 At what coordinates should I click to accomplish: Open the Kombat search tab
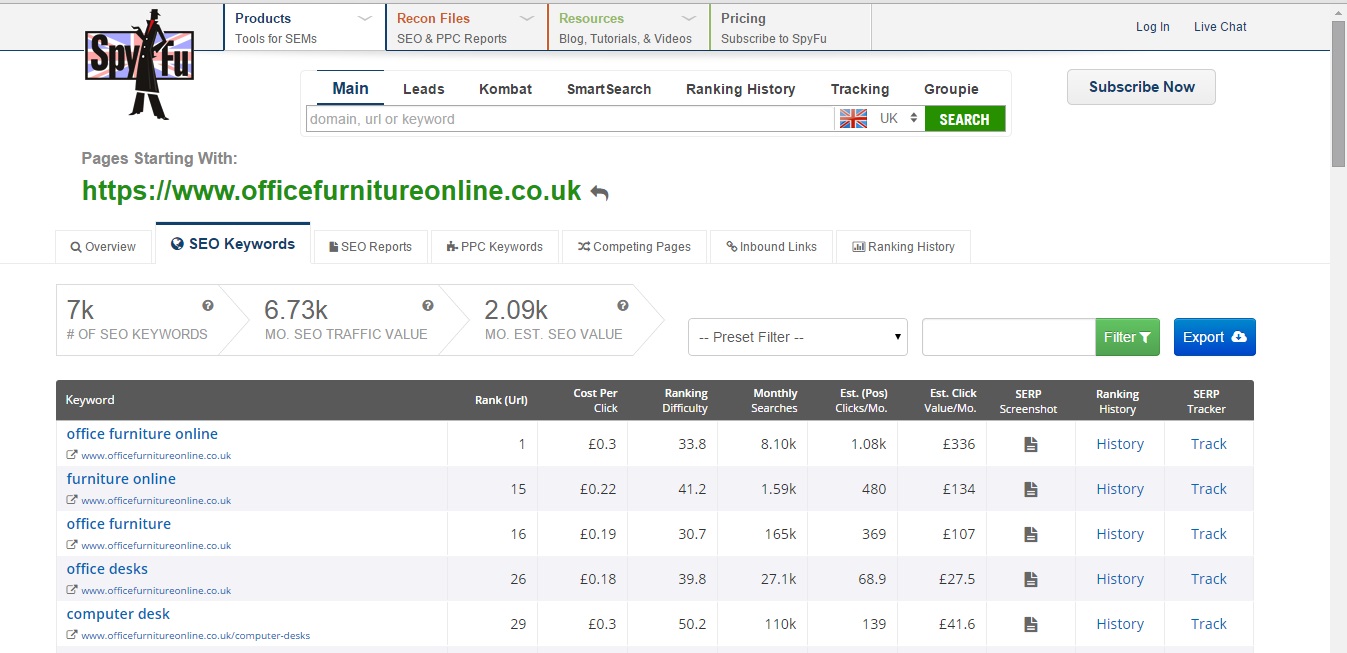505,89
